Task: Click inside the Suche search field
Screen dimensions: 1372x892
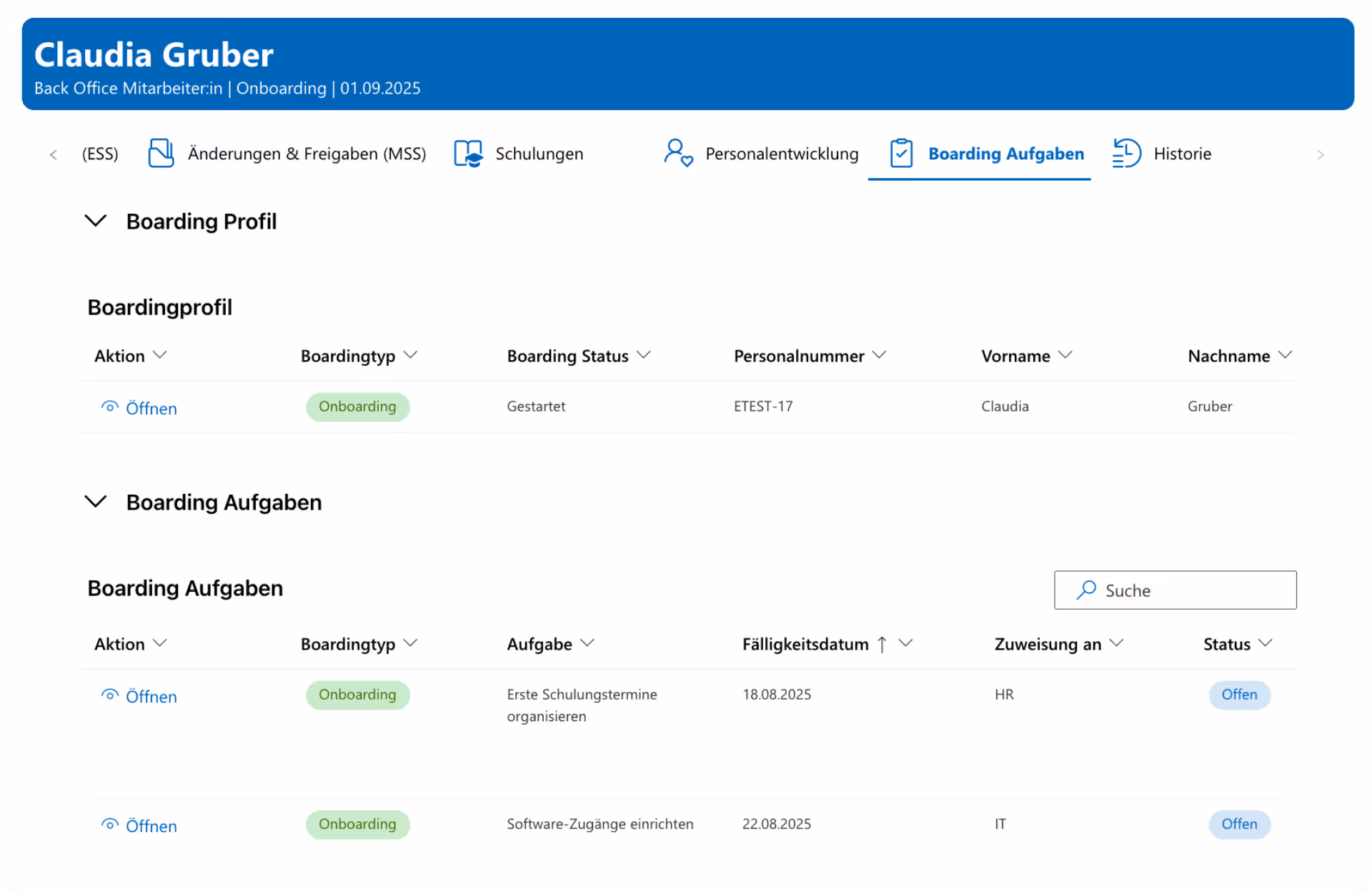Action: (1186, 590)
